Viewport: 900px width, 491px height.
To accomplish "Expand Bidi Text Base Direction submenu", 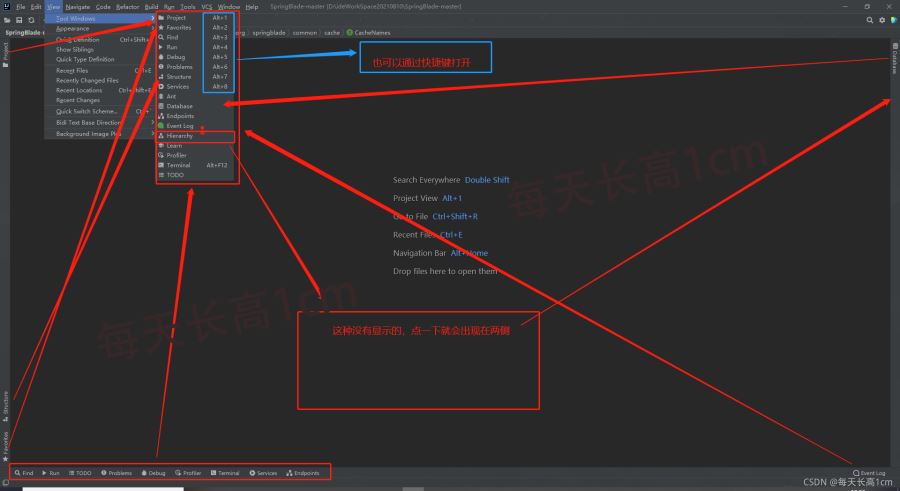I will [88, 122].
